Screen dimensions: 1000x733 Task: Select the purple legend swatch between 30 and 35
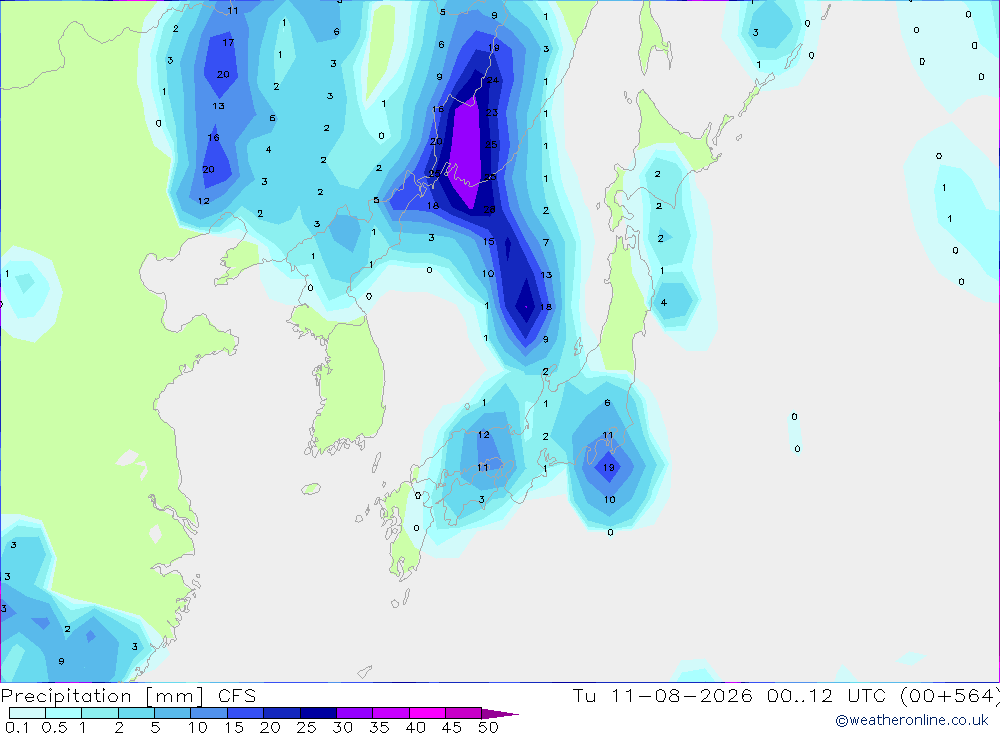tap(354, 713)
